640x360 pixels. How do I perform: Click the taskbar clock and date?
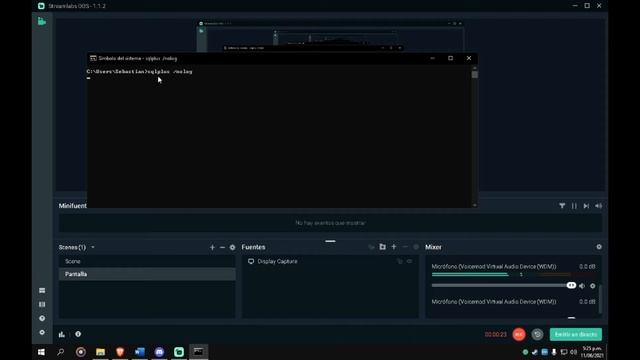click(x=592, y=352)
